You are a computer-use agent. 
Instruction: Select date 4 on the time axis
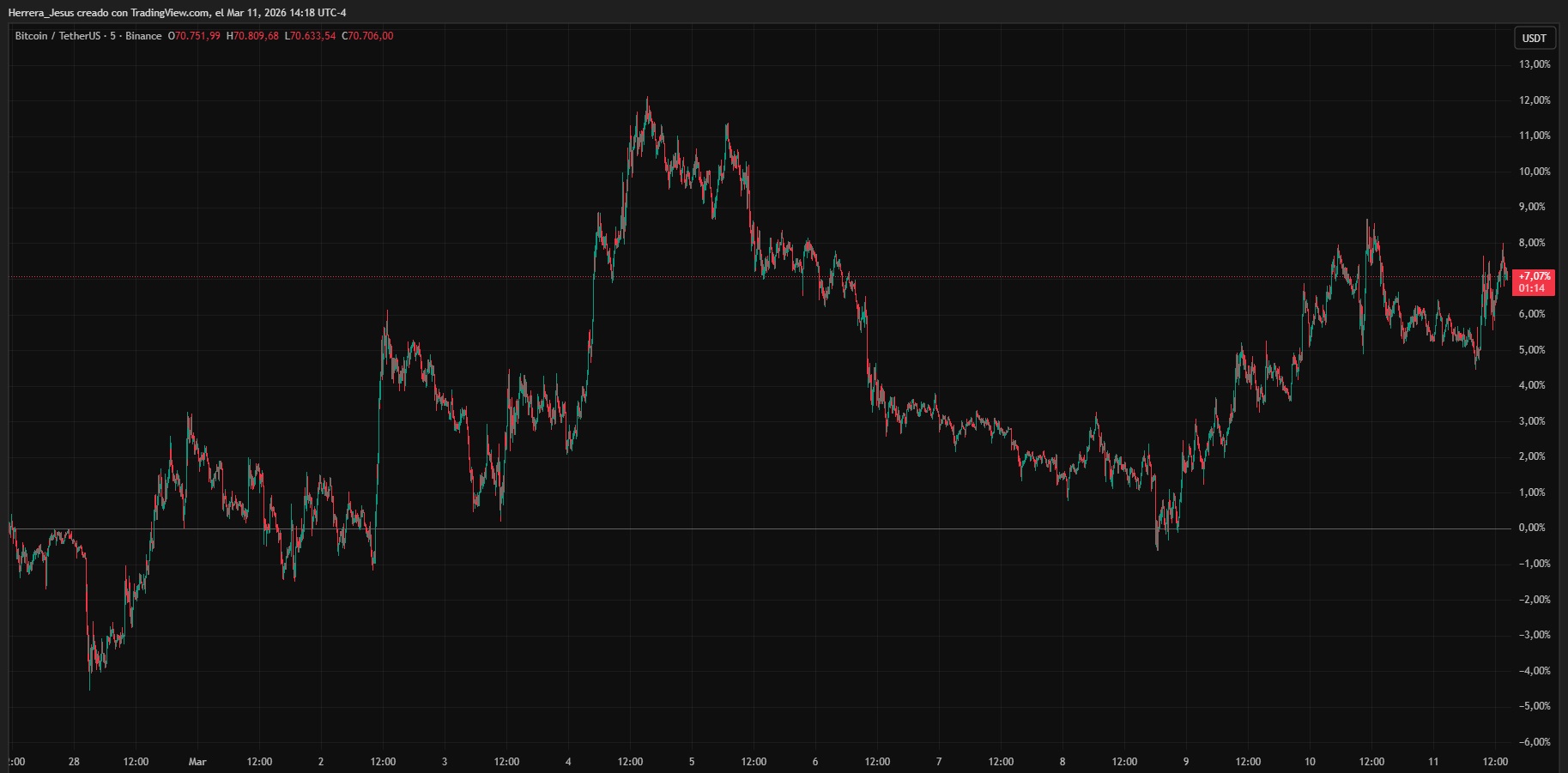click(568, 761)
